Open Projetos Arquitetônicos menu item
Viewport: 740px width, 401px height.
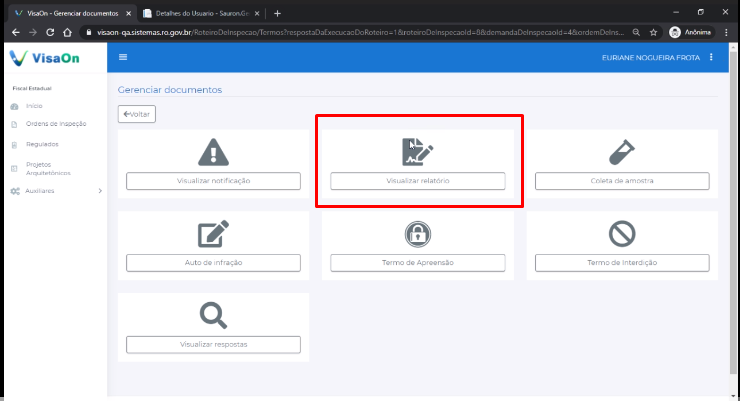point(48,168)
